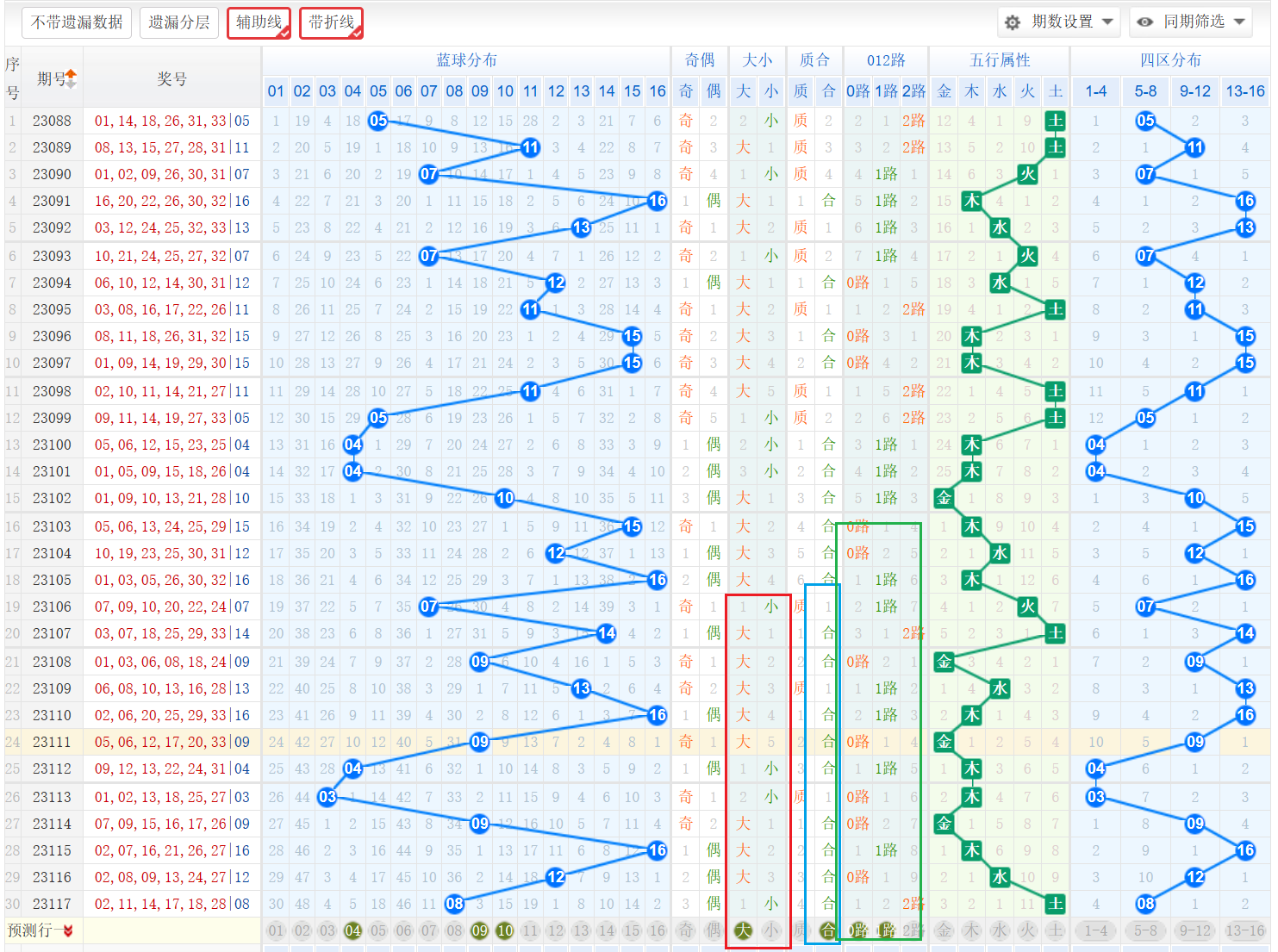Click the gear icon in 期数设置
Viewport: 1278px width, 952px height.
tap(1013, 22)
